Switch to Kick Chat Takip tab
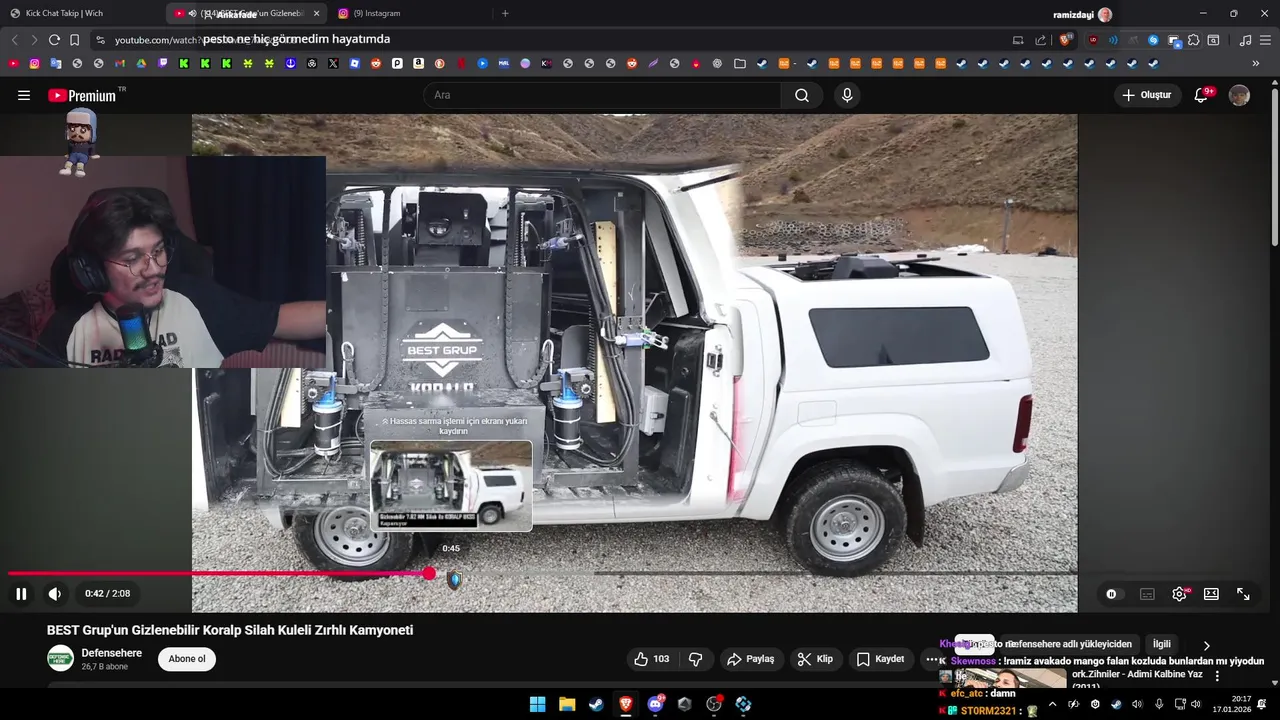This screenshot has width=1280, height=720. 82,13
